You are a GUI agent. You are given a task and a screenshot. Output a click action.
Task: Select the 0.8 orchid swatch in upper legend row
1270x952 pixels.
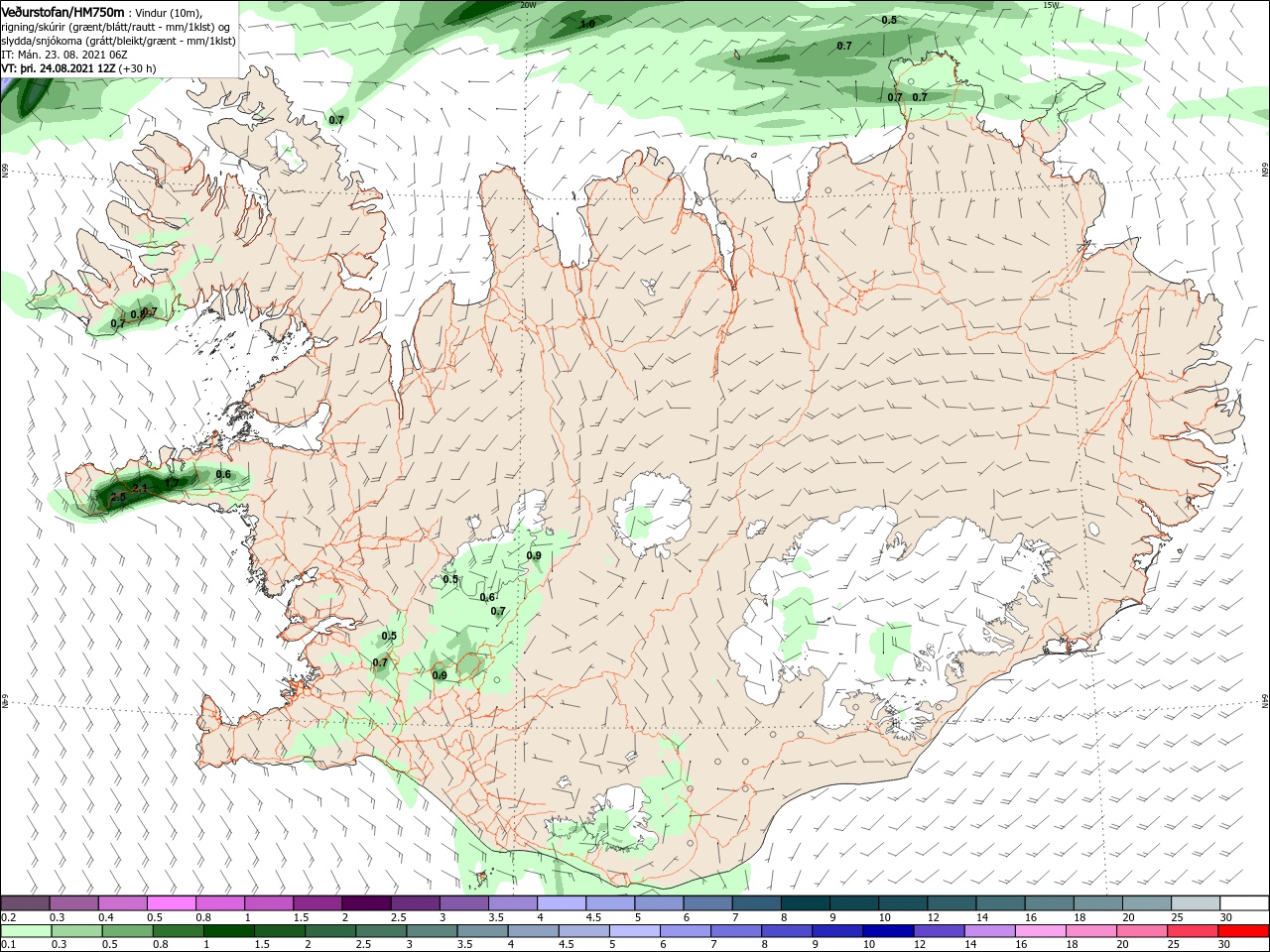(220, 902)
